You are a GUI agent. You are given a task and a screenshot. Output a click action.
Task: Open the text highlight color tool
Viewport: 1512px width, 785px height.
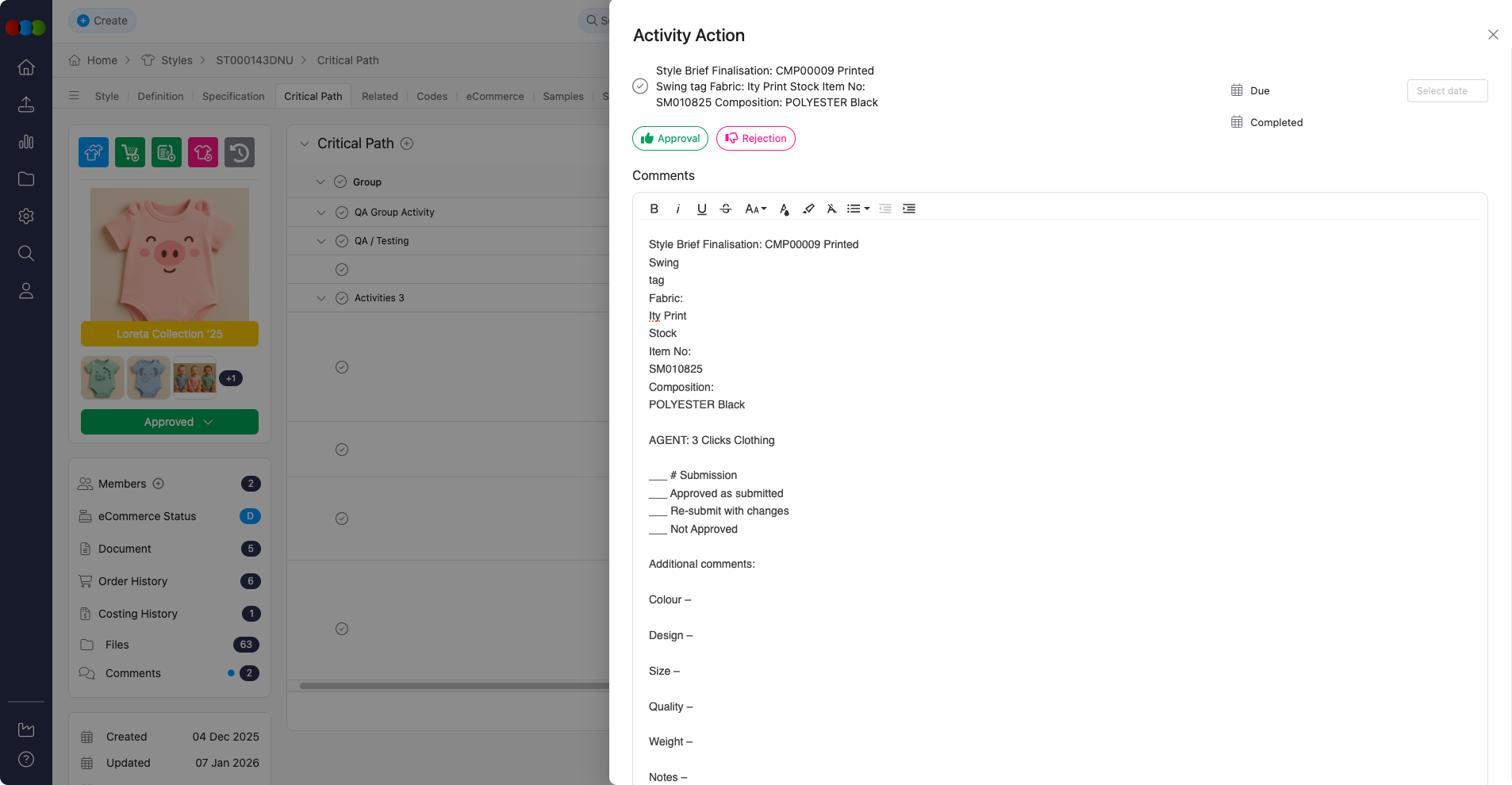[808, 209]
